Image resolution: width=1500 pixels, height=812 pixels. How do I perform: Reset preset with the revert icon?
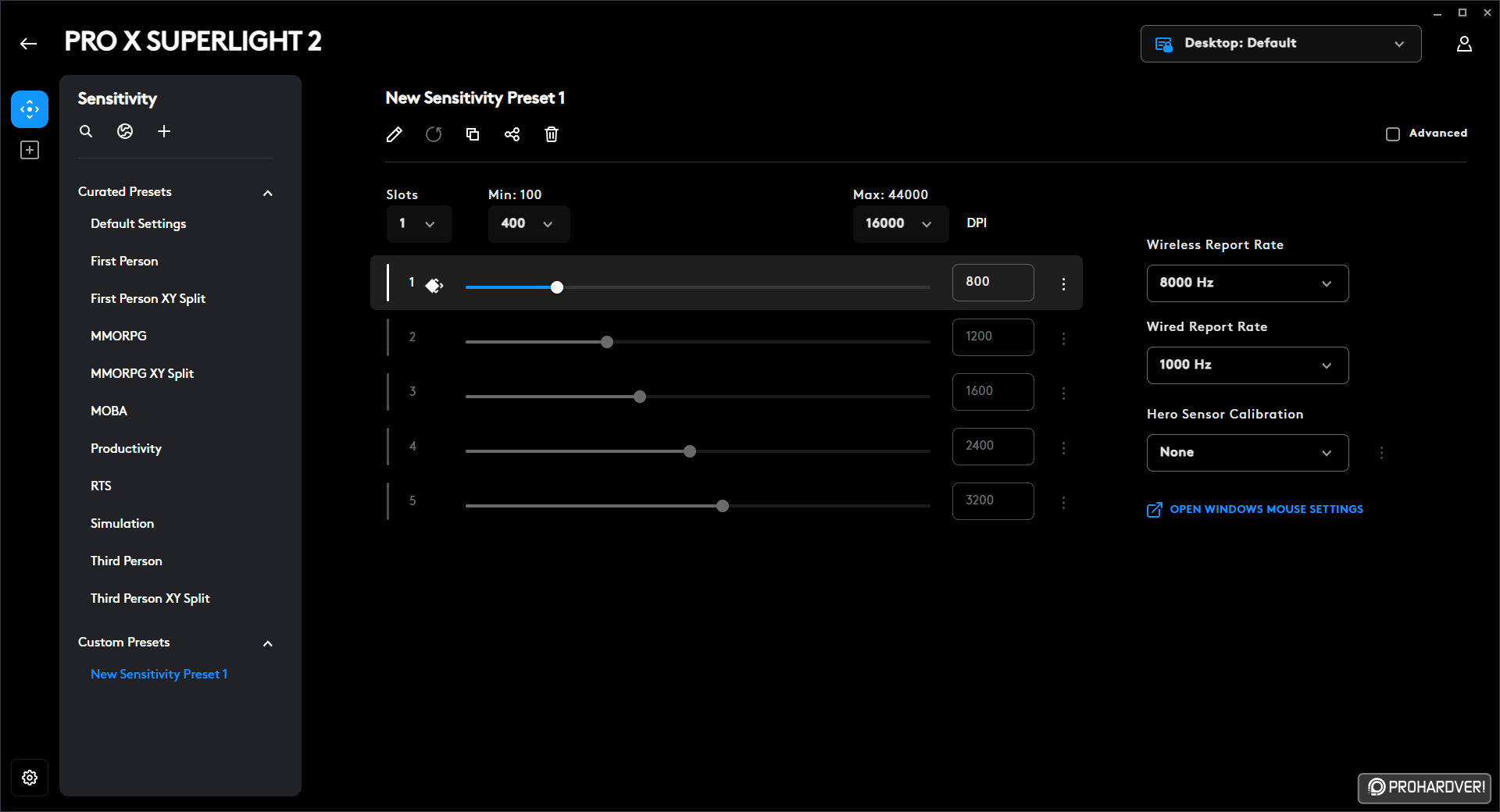pos(434,134)
